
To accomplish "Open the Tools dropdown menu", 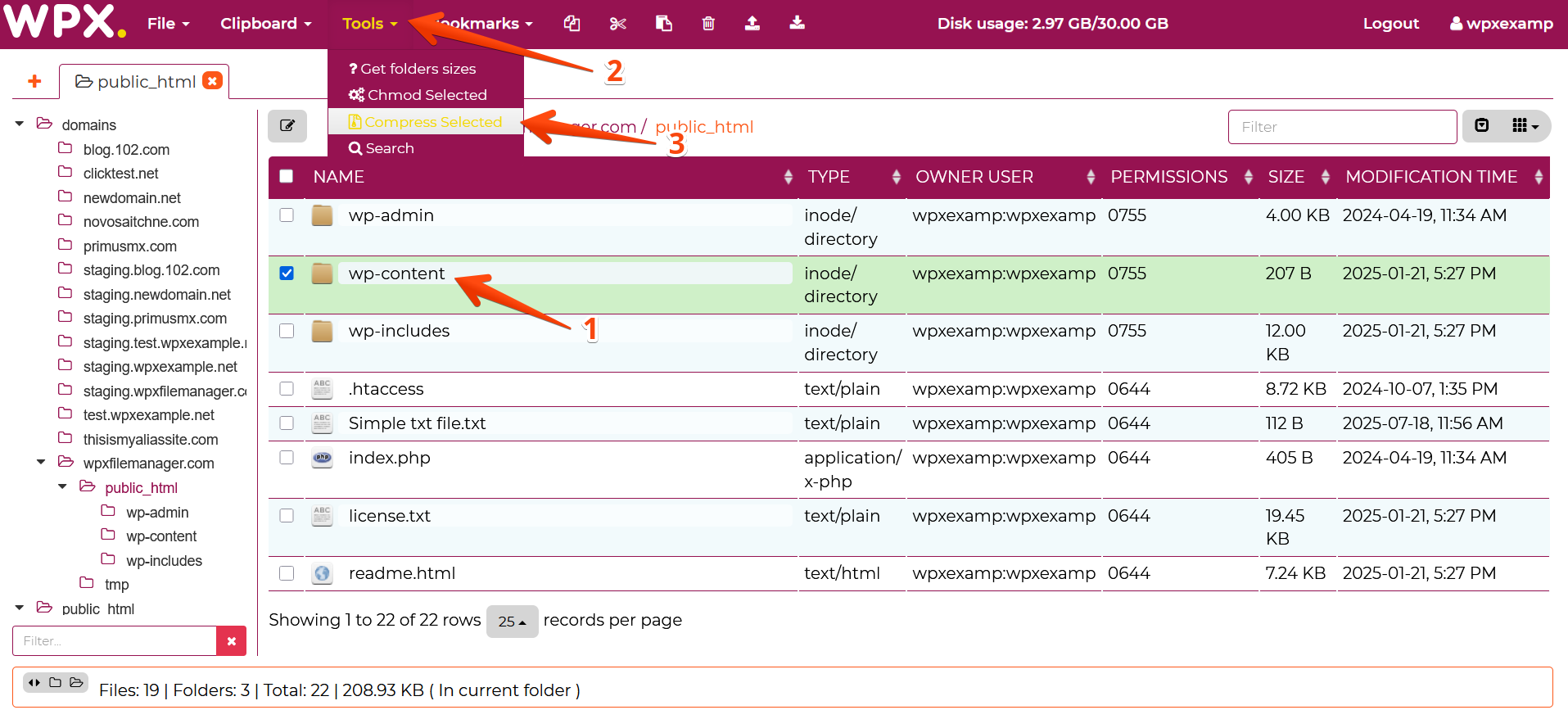I will pyautogui.click(x=370, y=24).
